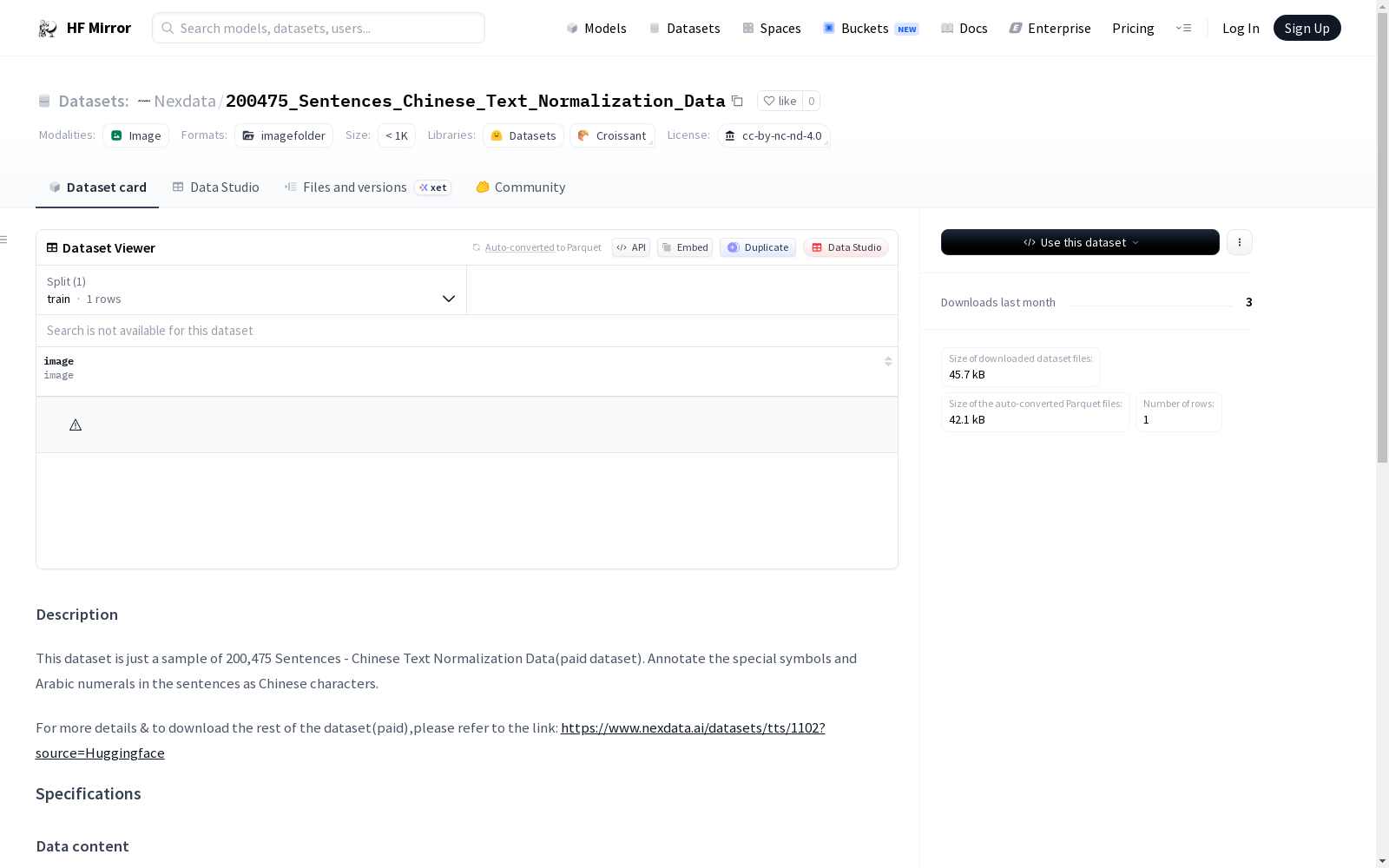Click the 45.7 kB downloaded size value

pos(967,374)
